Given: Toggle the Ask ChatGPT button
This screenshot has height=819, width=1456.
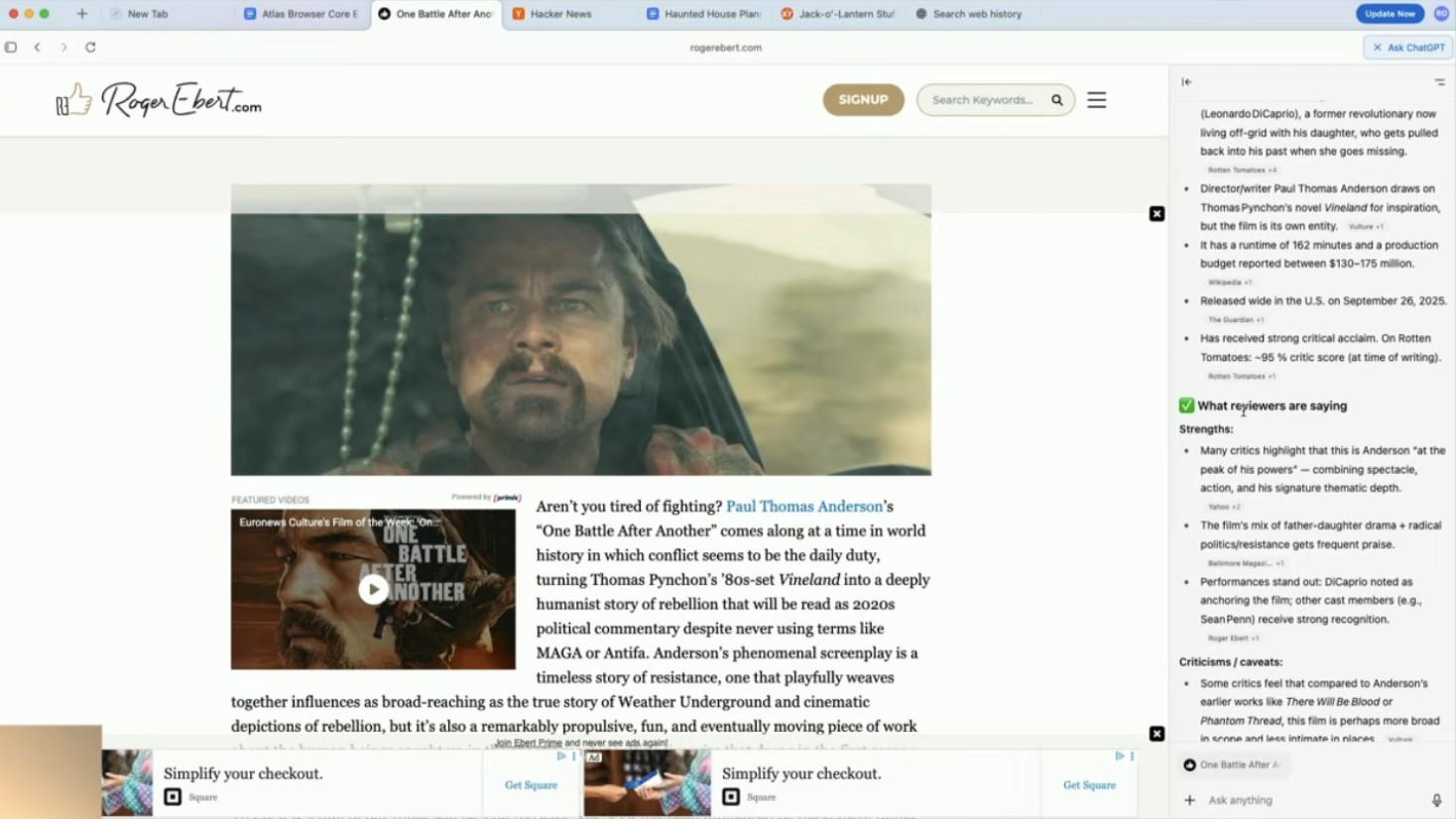Looking at the screenshot, I should click(1408, 47).
